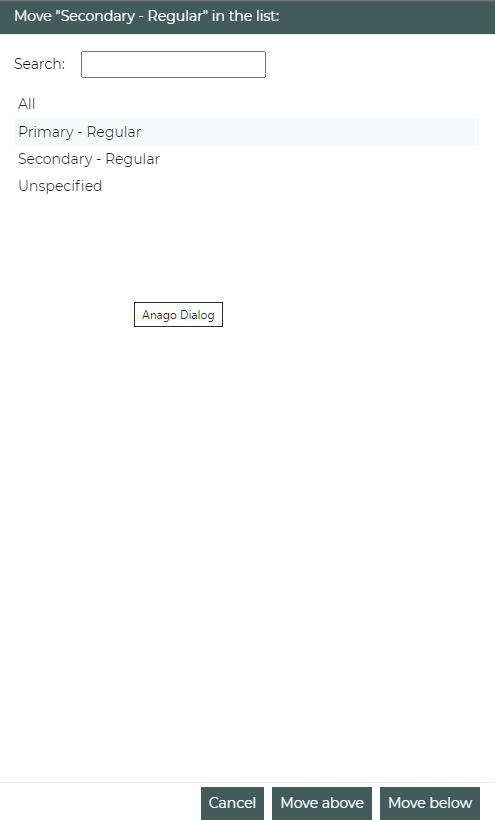The height and width of the screenshot is (820, 495).
Task: Click the "Anago Dialog" tooltip label
Action: pos(178,315)
